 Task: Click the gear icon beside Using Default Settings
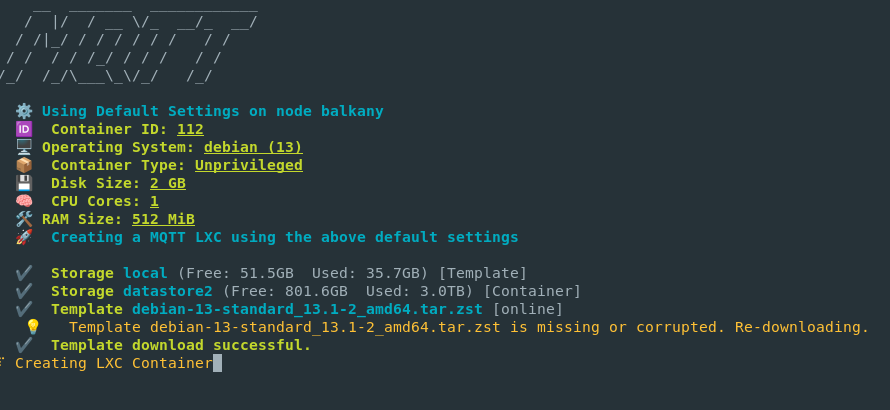click(x=24, y=111)
